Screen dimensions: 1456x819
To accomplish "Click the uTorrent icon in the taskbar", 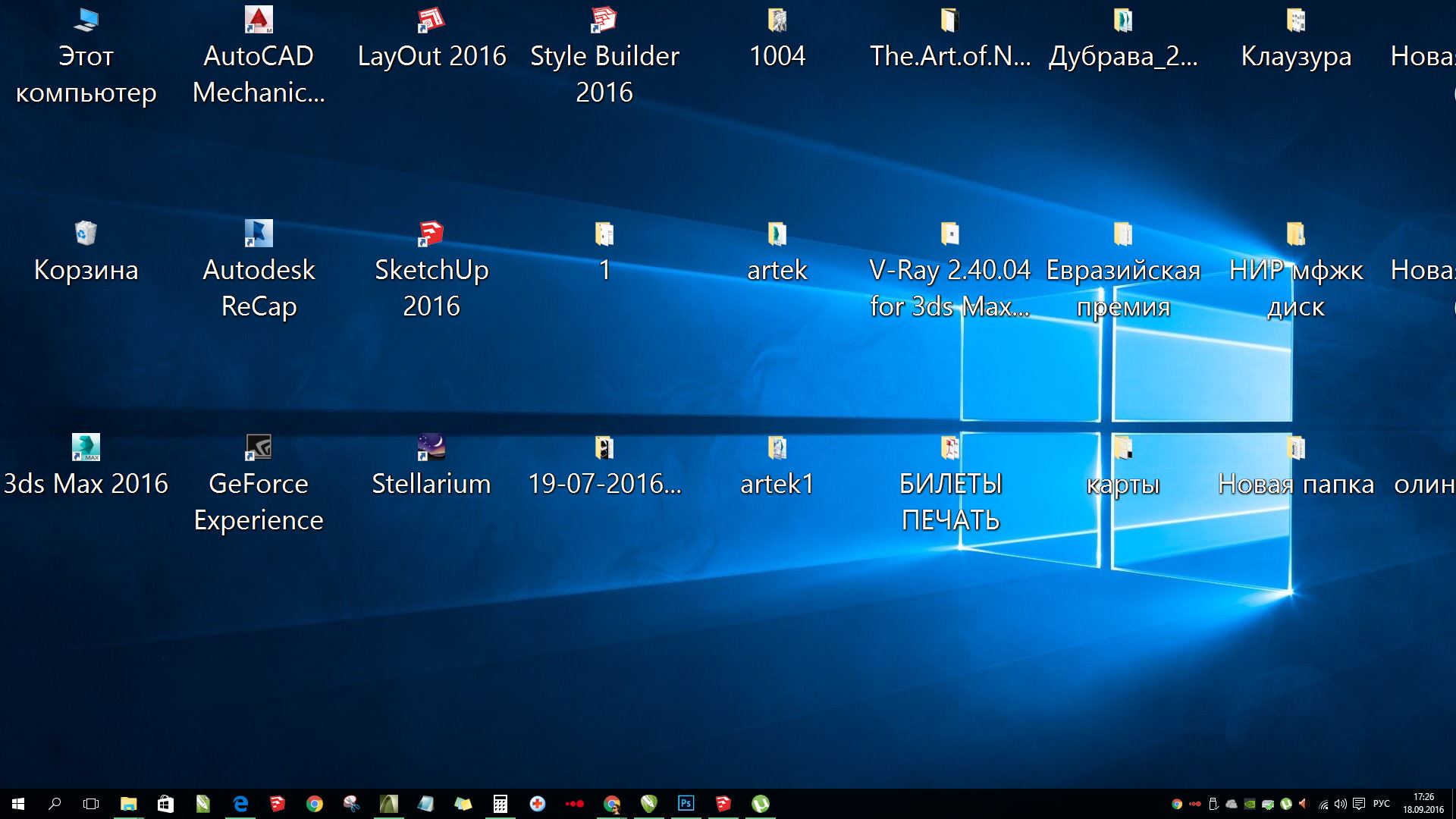I will pyautogui.click(x=760, y=804).
